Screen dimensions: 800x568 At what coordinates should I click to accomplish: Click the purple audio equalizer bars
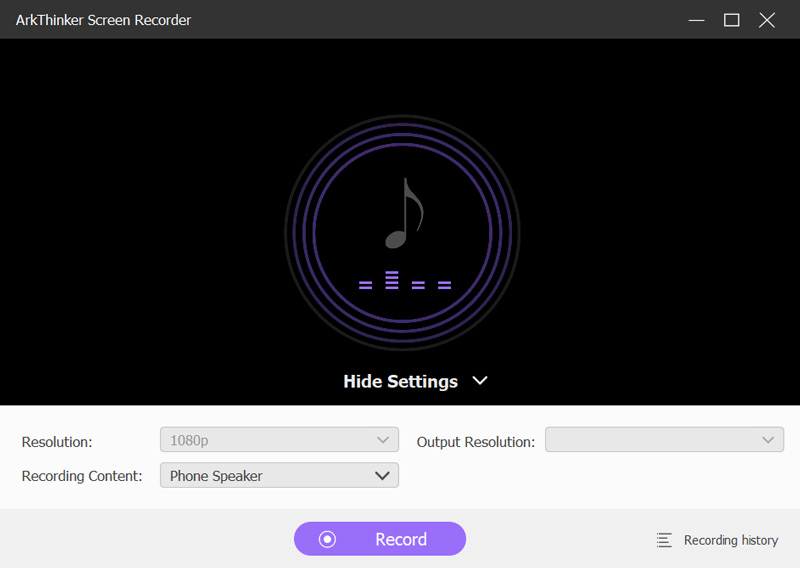point(405,280)
